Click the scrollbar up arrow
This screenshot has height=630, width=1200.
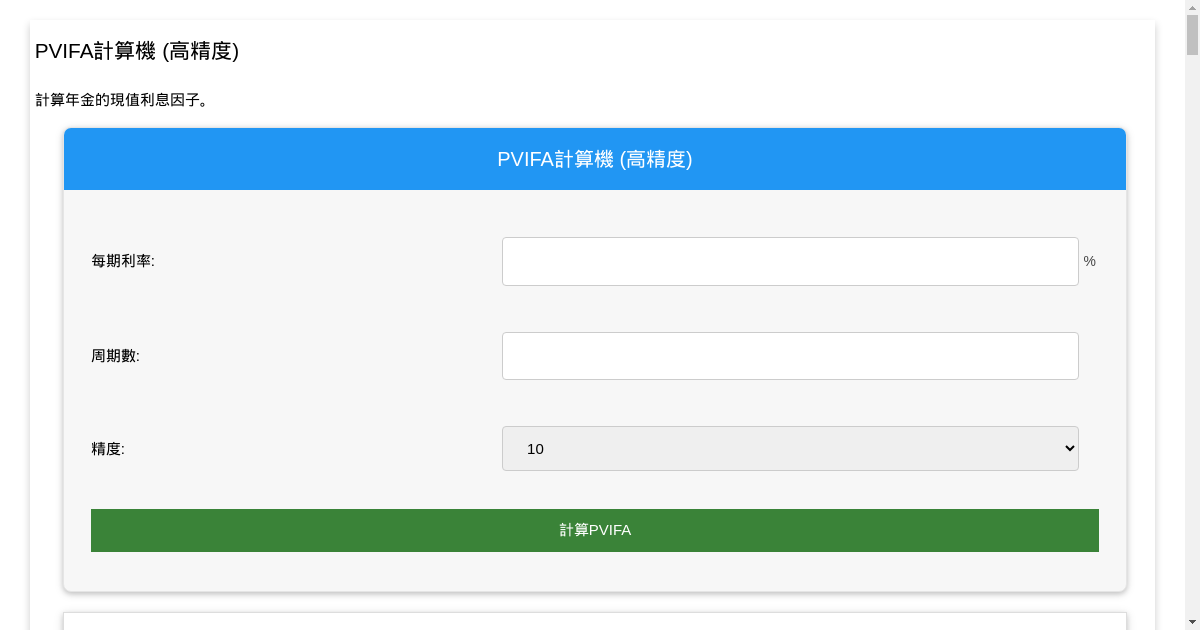[1192, 8]
